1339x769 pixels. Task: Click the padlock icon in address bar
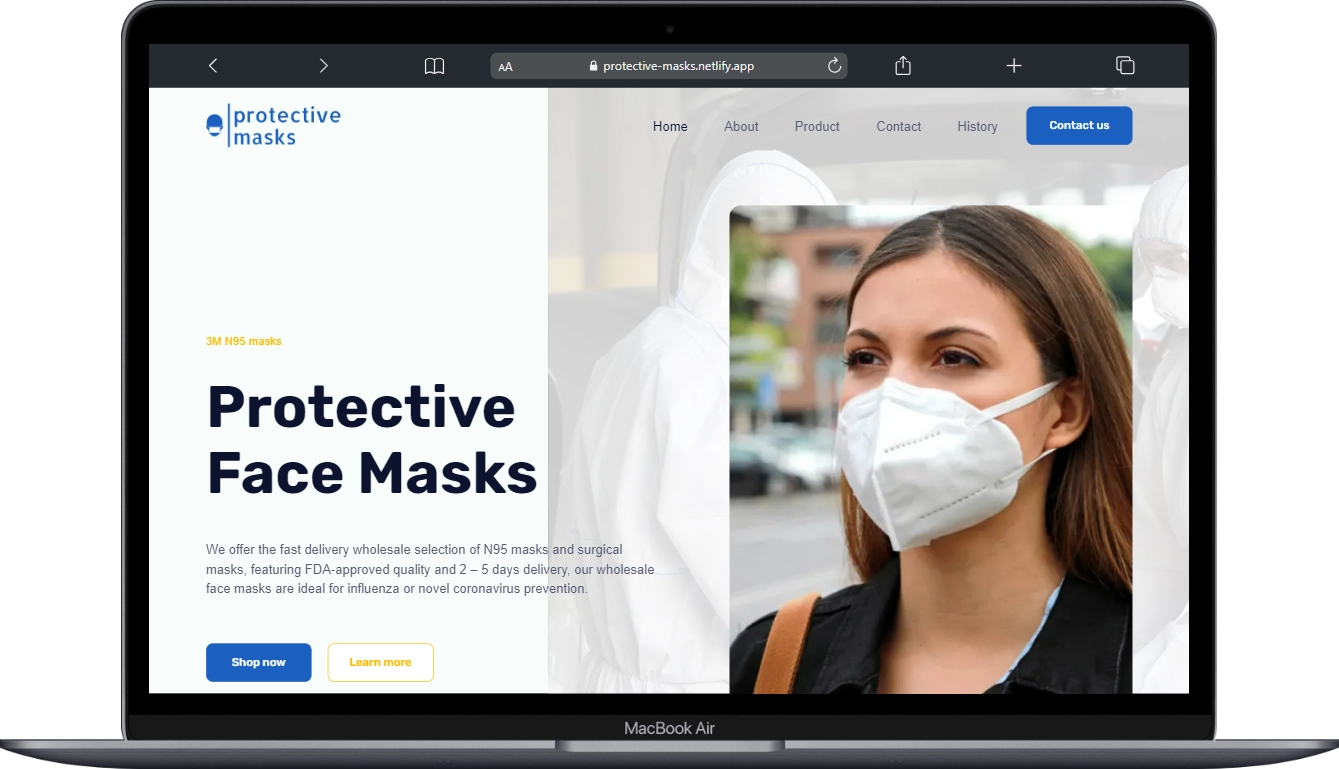(594, 66)
